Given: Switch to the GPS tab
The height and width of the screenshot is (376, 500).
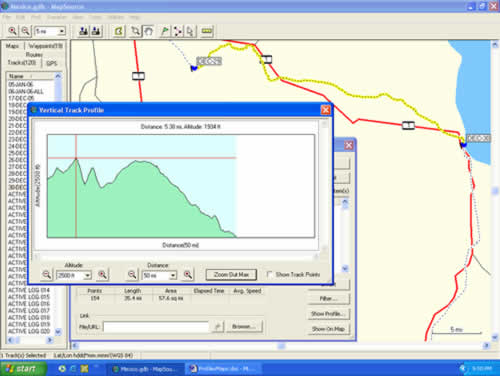Looking at the screenshot, I should coord(51,63).
